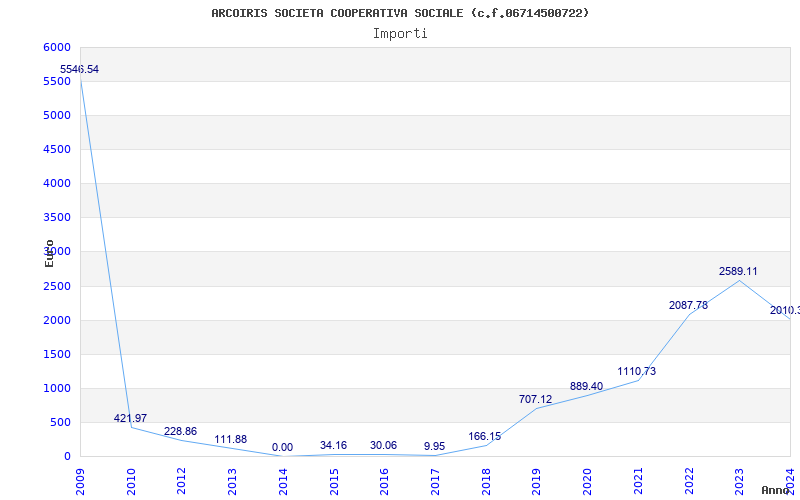800x500 pixels.
Task: Select the 9.95 data label
Action: (x=434, y=447)
